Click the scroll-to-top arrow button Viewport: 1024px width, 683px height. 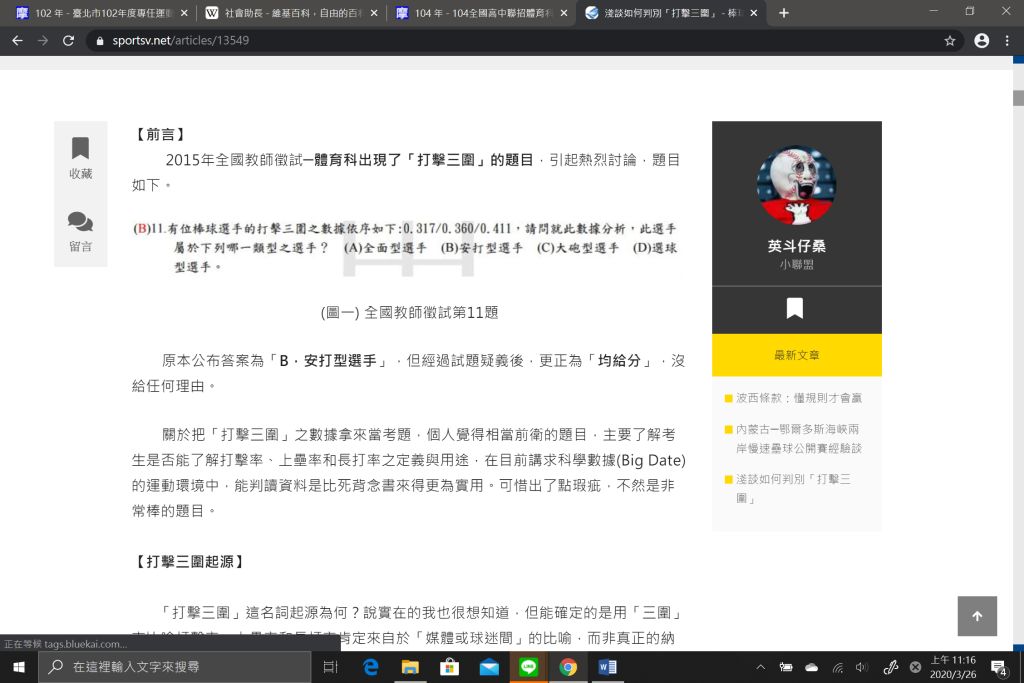pos(977,616)
